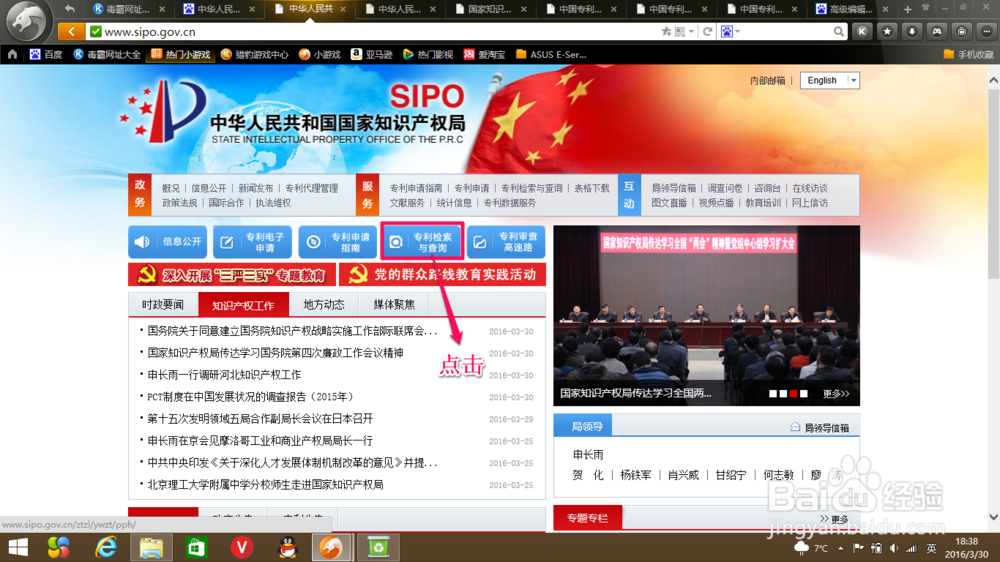Open 专利检索与查询 quick button
Screen dimensions: 1000x562
(x=422, y=242)
